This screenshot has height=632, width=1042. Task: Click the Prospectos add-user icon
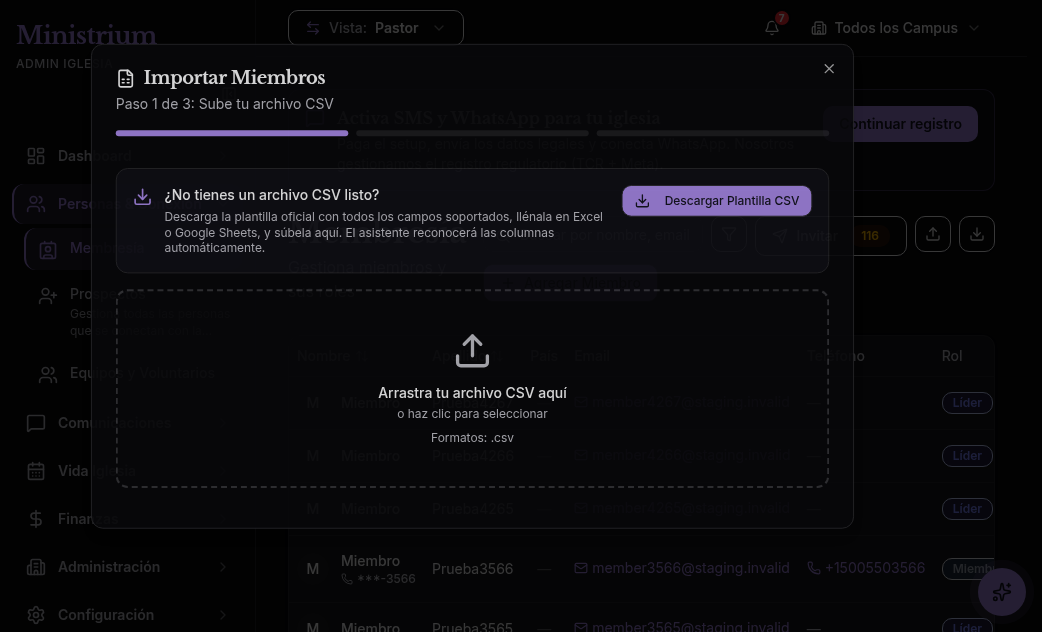click(48, 296)
